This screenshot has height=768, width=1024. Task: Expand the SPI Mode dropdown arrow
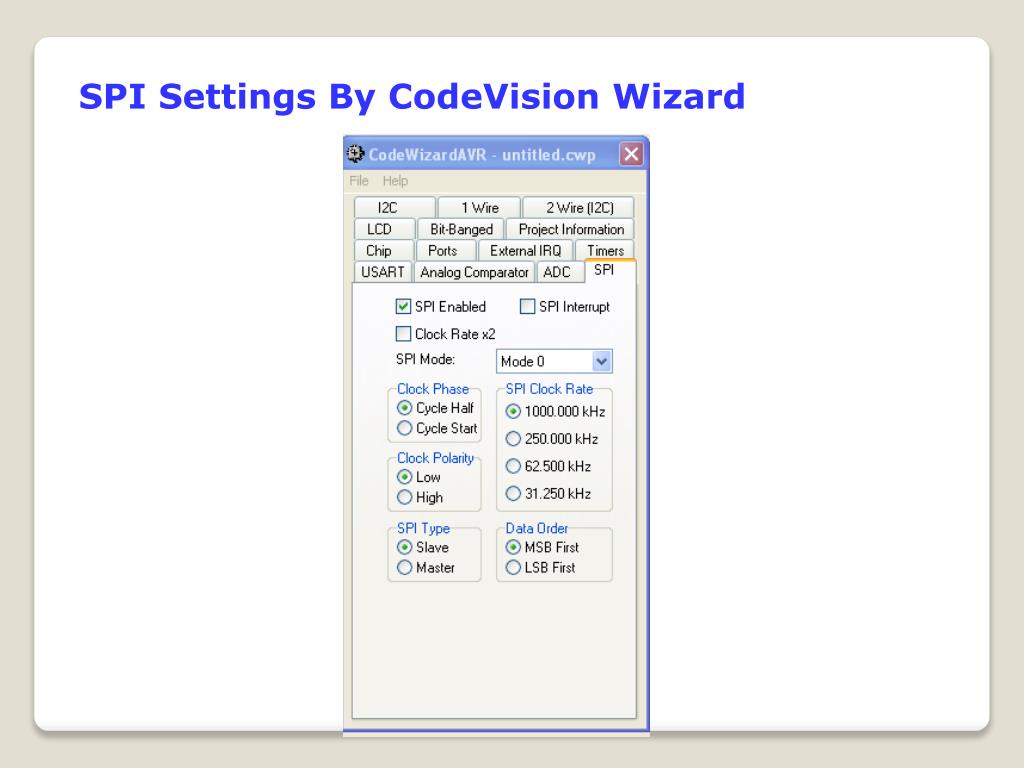point(601,361)
